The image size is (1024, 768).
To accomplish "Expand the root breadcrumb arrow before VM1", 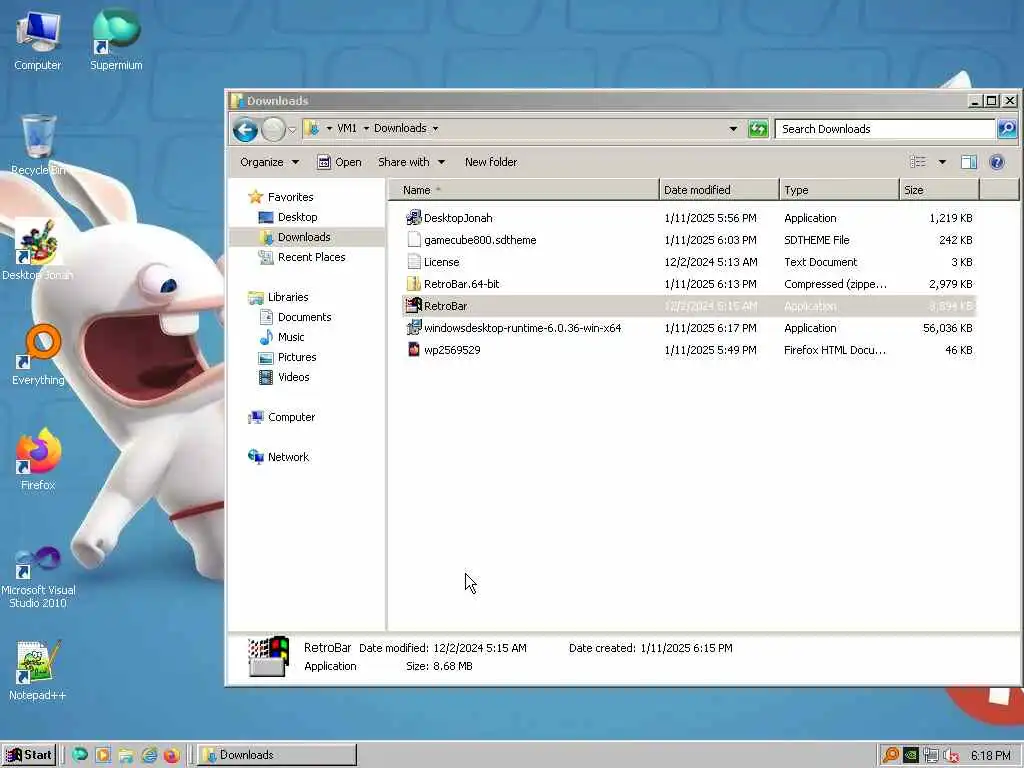I will (329, 128).
